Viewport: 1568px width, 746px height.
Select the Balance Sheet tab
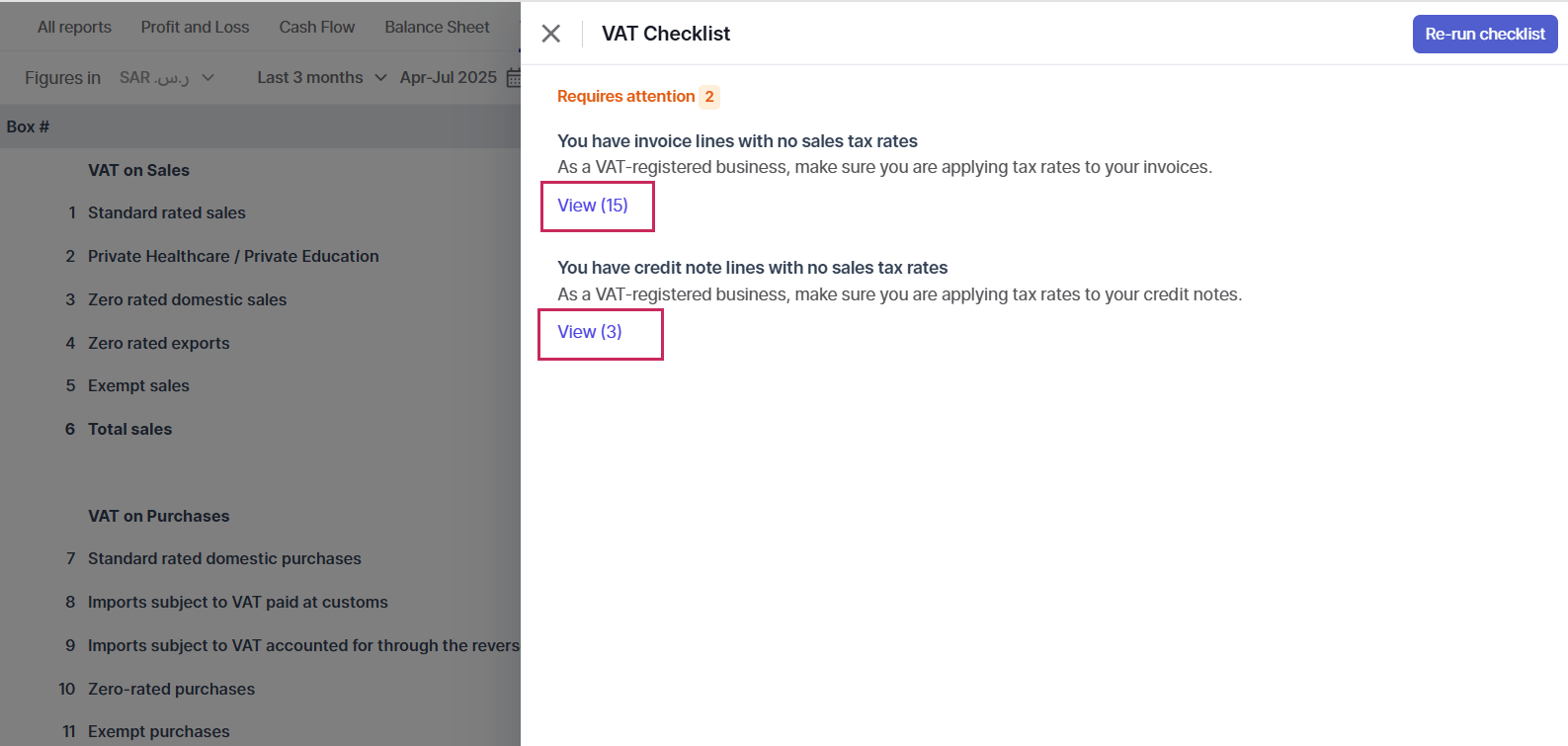[x=437, y=27]
